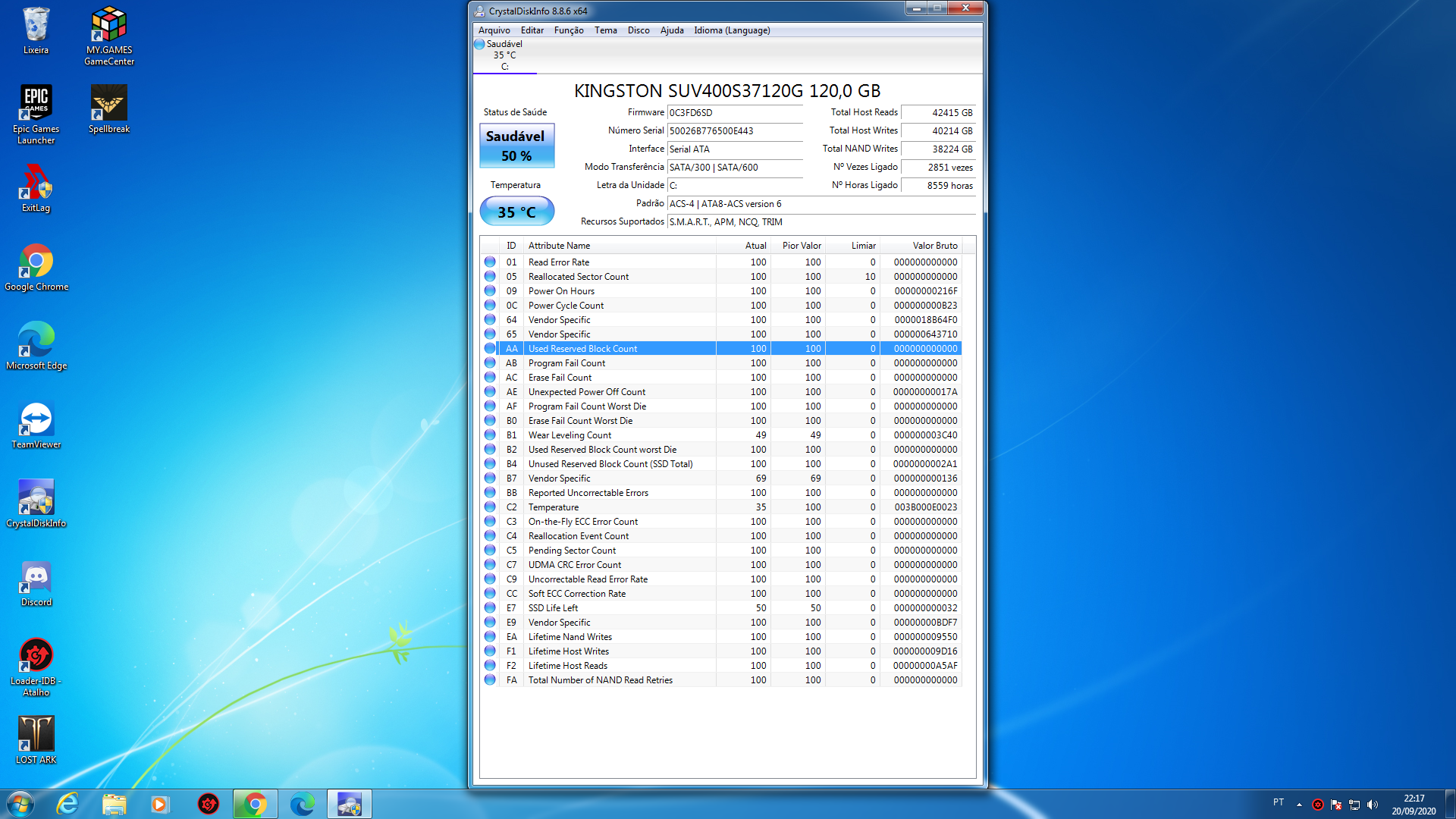Open Loader-IDB Atalho desktop icon
Image resolution: width=1456 pixels, height=819 pixels.
(36, 667)
